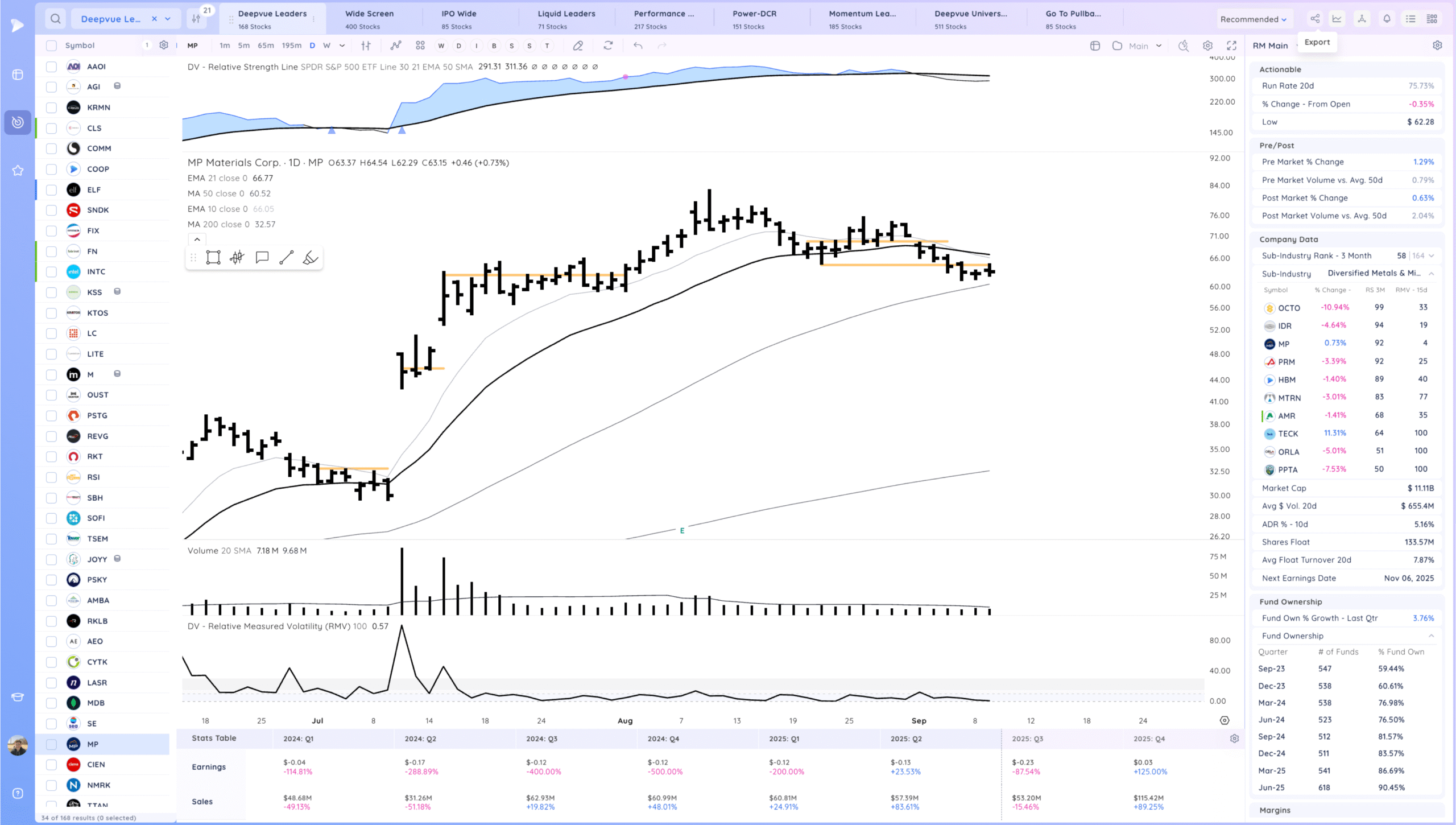Screen dimensions: 1456x825
Task: Open alerts bell icon
Action: click(1387, 19)
